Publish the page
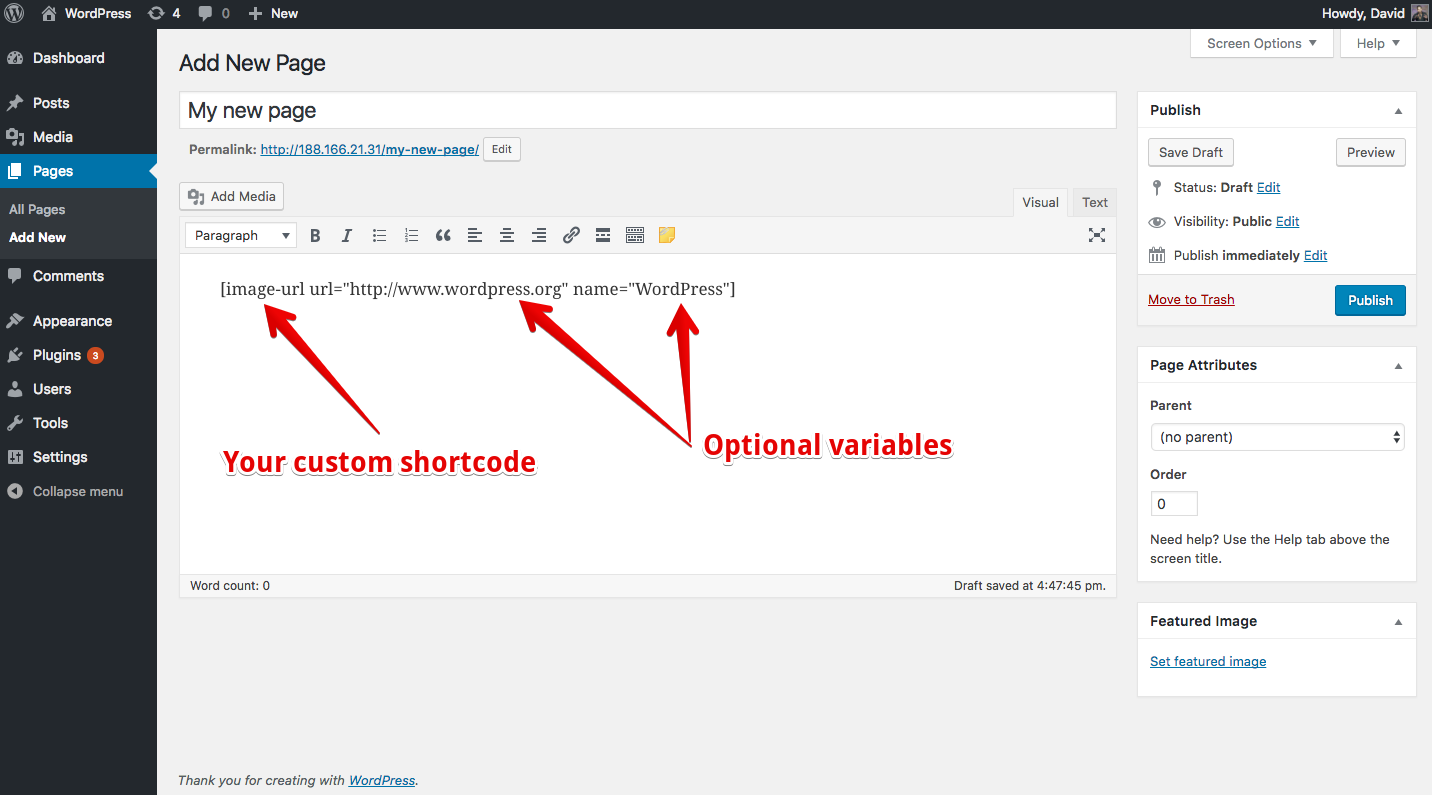Image resolution: width=1432 pixels, height=795 pixels. [1370, 300]
